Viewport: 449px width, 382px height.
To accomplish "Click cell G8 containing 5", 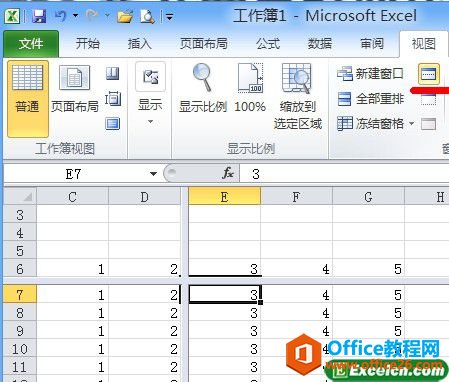I will (x=368, y=313).
